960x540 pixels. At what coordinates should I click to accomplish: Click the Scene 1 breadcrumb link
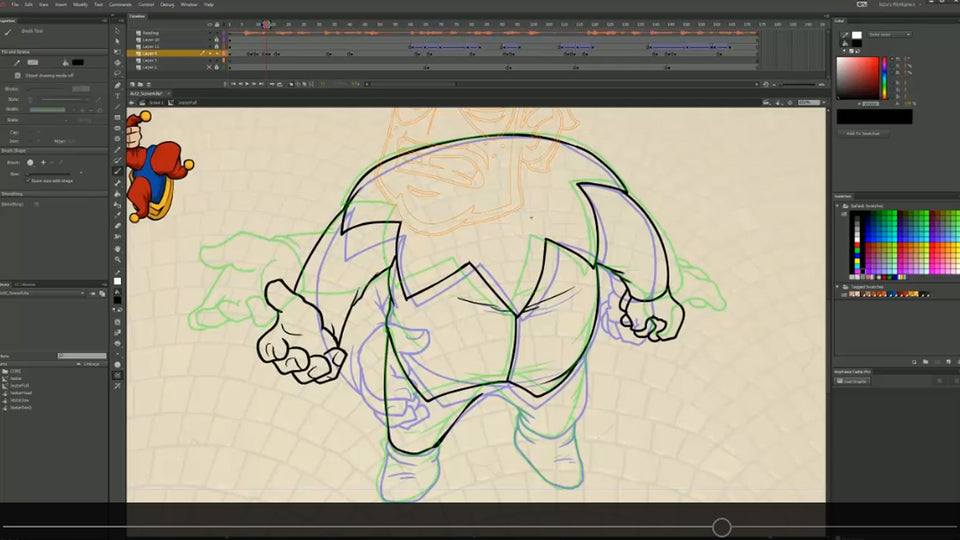(158, 102)
